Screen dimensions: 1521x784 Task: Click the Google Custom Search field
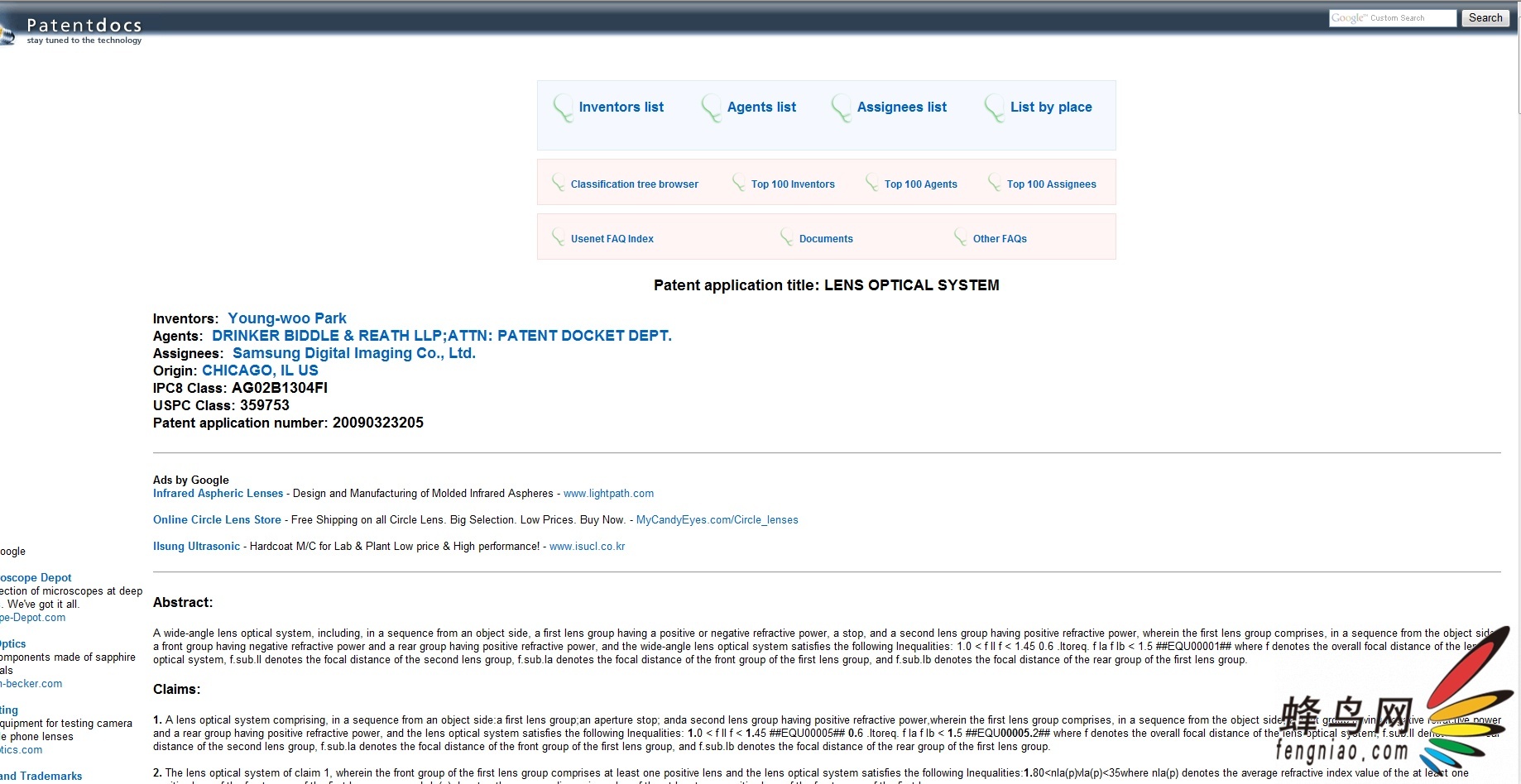(1393, 18)
